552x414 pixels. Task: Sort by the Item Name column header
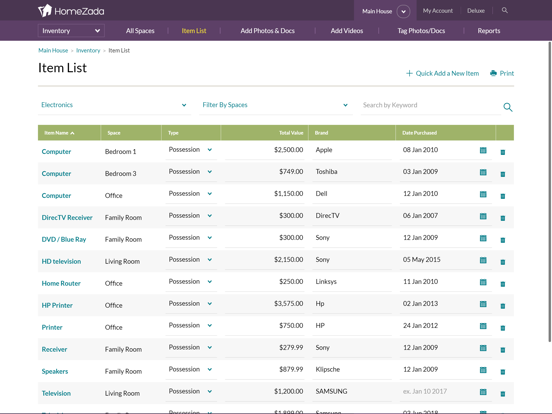[59, 133]
